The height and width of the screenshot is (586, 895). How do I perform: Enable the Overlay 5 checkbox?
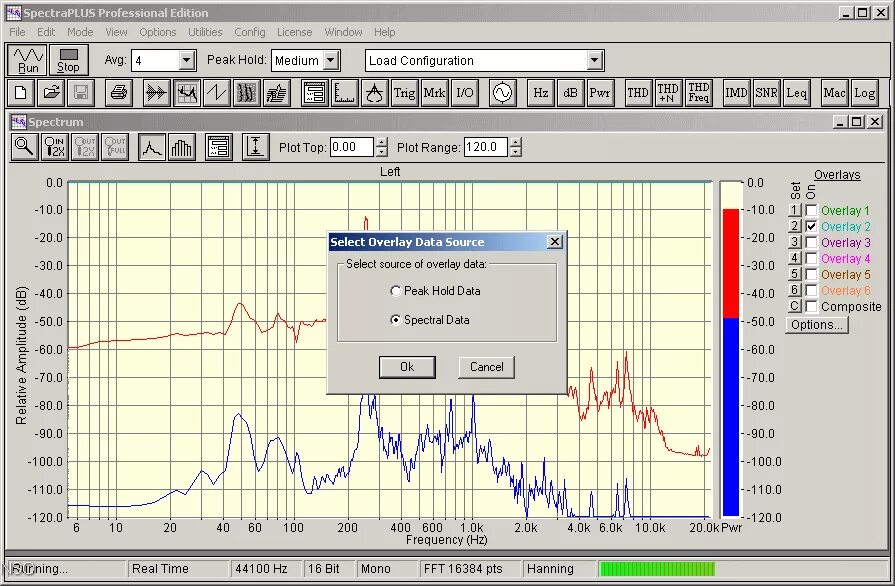pyautogui.click(x=812, y=274)
